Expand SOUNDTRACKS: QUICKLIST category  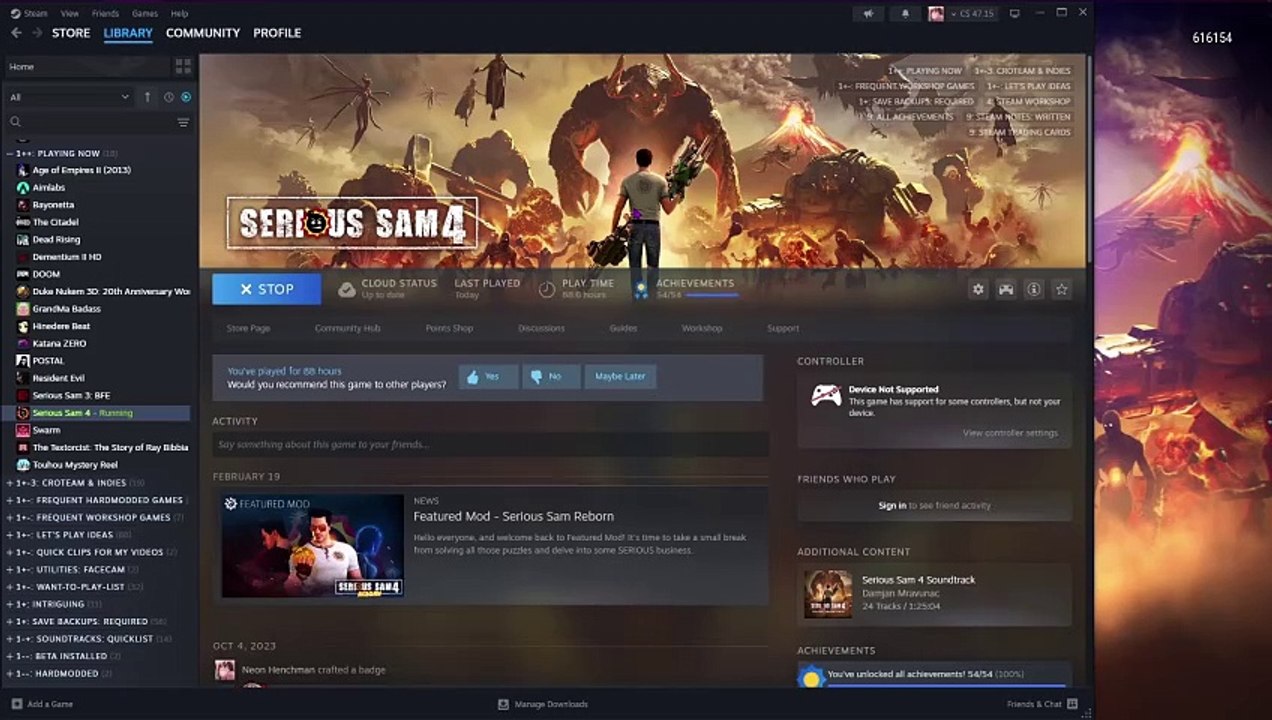(x=10, y=639)
